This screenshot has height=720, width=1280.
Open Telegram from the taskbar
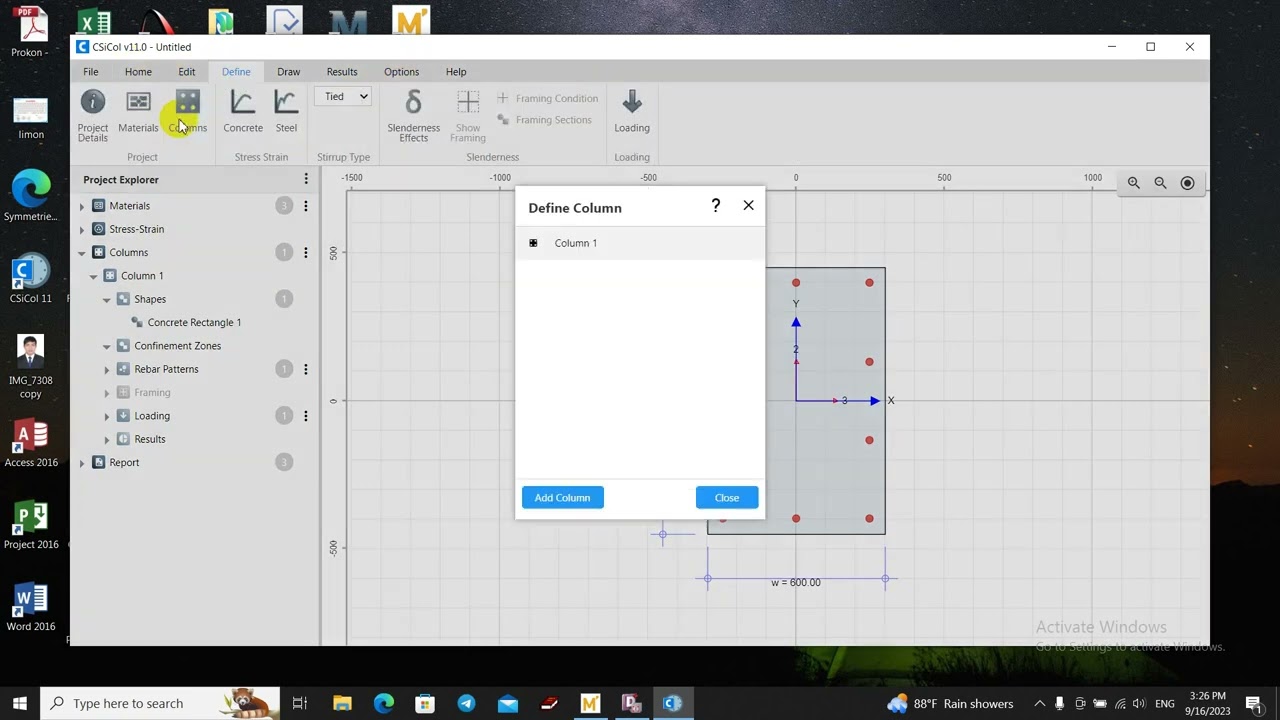(466, 703)
